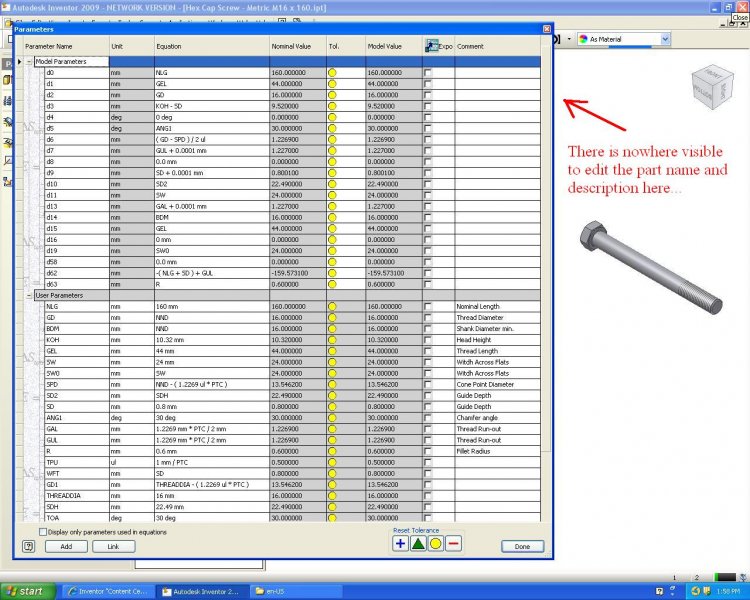Click the small arrow left of As Material
The image size is (750, 600).
click(569, 39)
